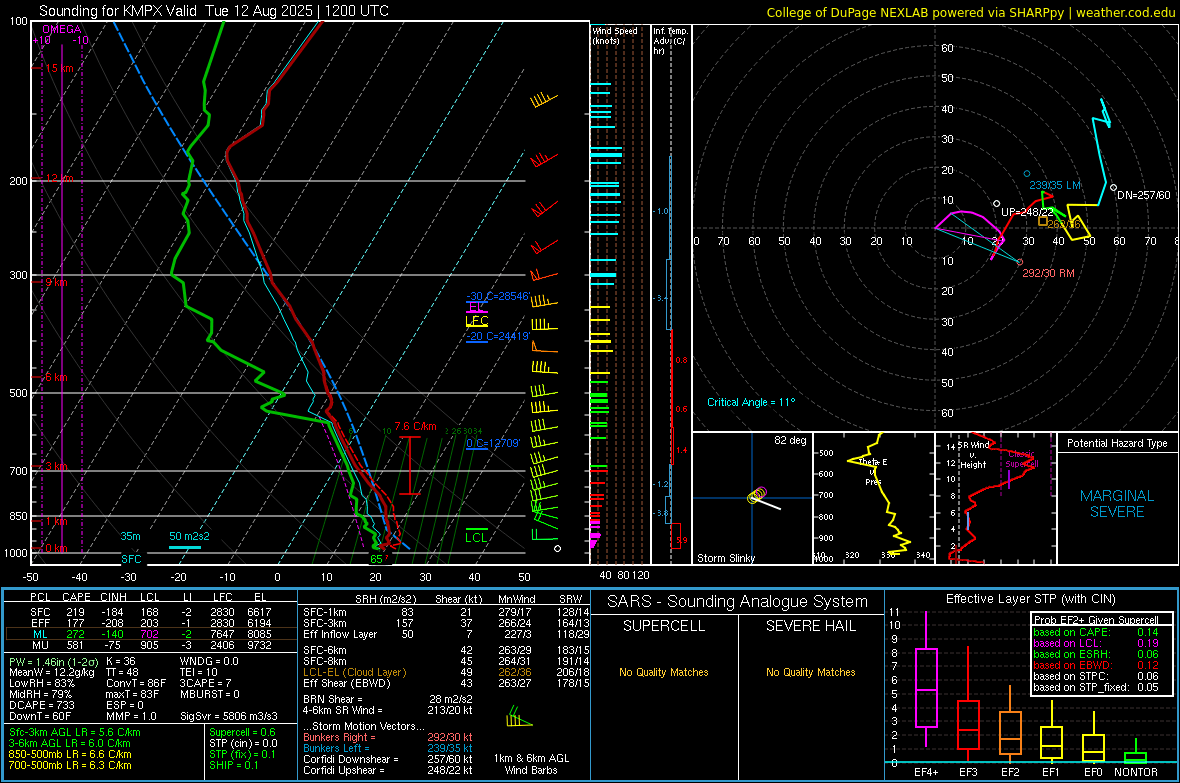The height and width of the screenshot is (783, 1180).
Task: Click the red 'Bunkers Right' storm motion
Action: (388, 737)
